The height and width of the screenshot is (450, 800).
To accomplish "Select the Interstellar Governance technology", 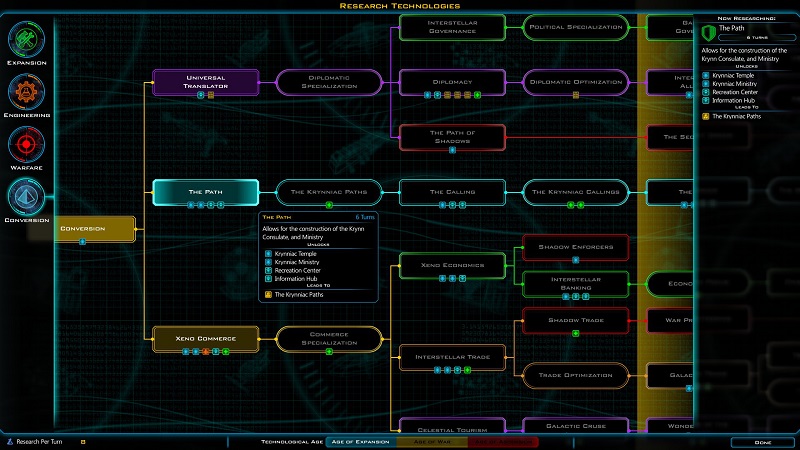I will coord(452,27).
